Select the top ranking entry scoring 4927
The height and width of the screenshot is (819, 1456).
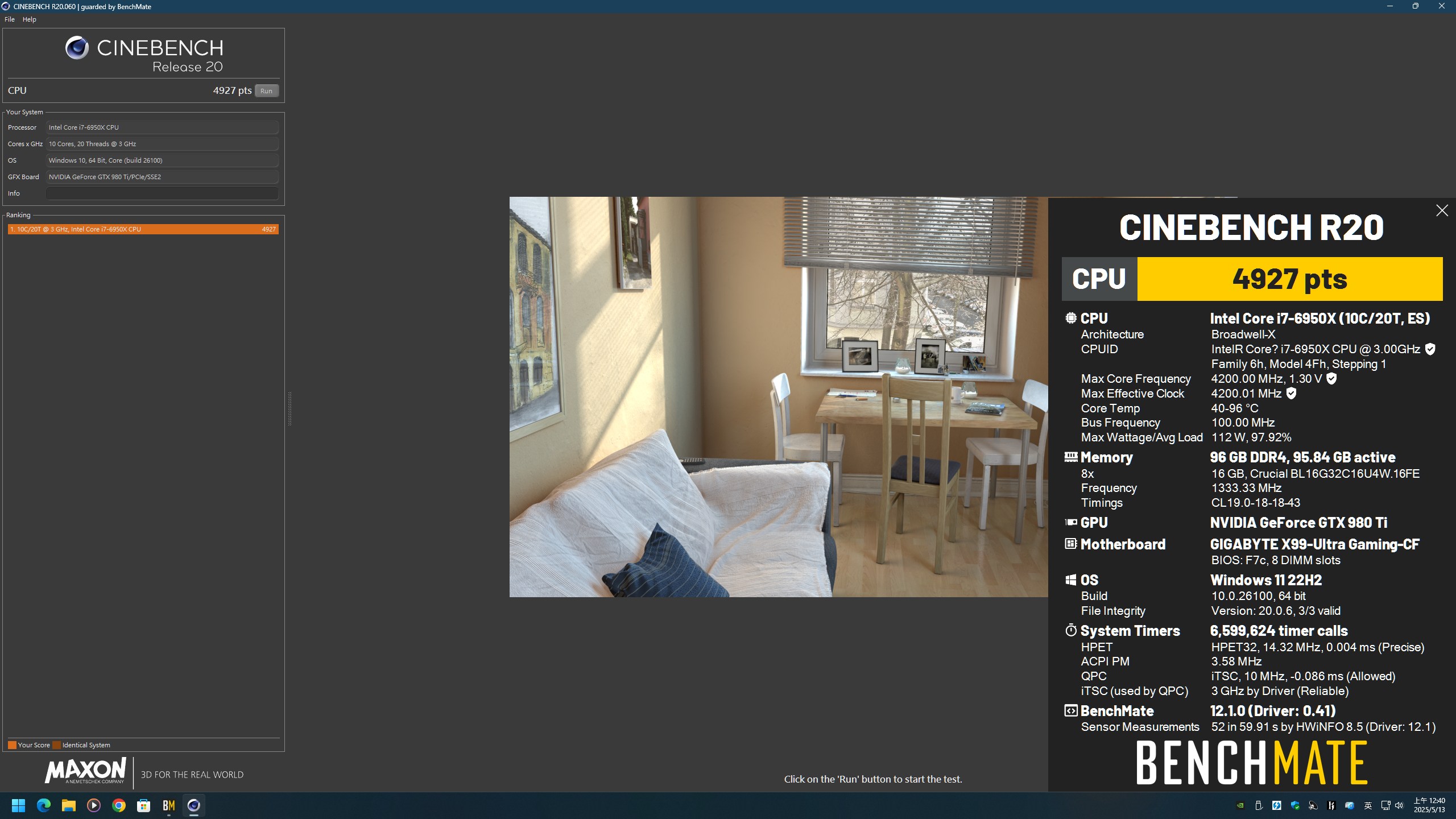tap(143, 229)
